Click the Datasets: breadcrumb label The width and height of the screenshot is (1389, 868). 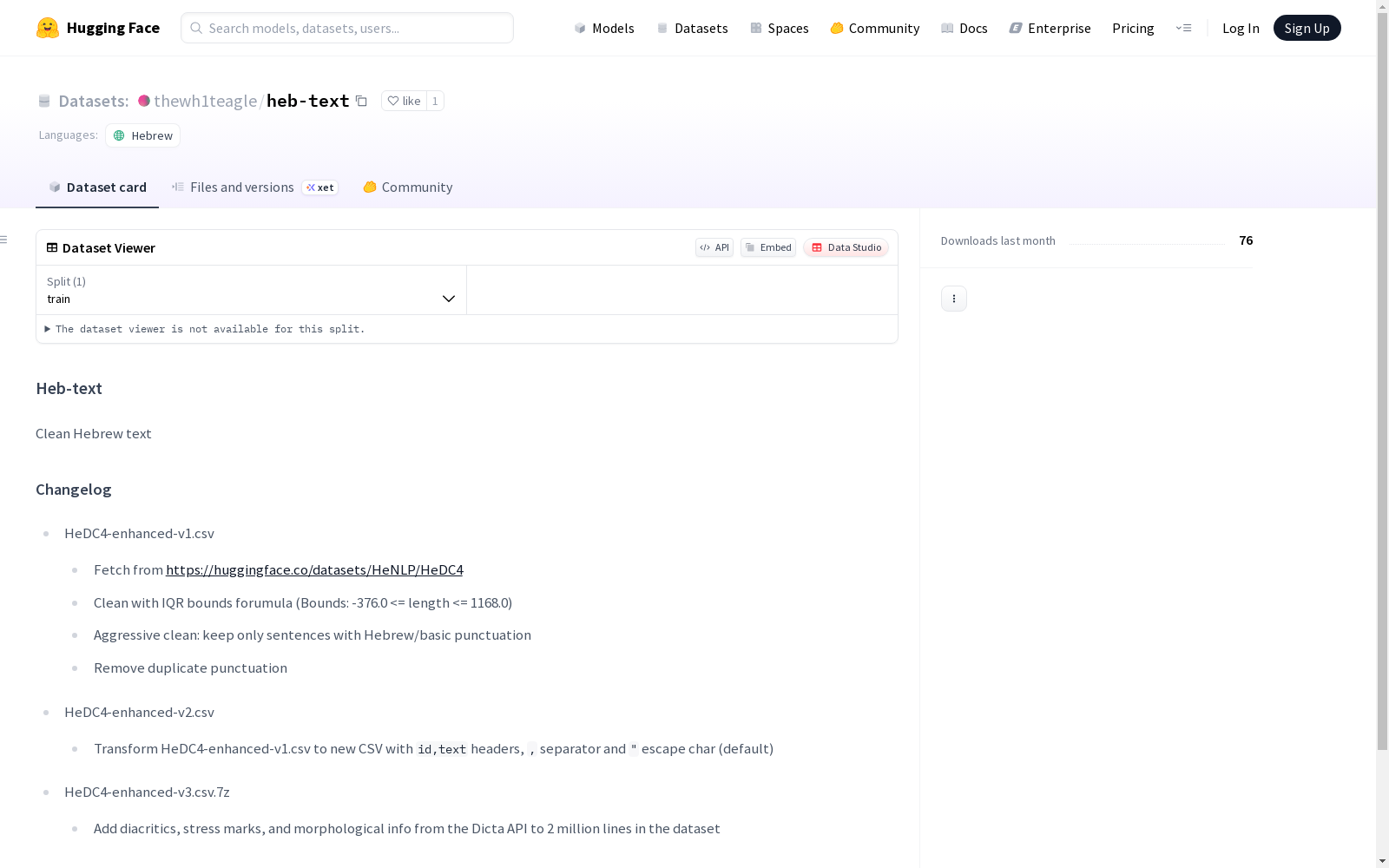[x=94, y=101]
